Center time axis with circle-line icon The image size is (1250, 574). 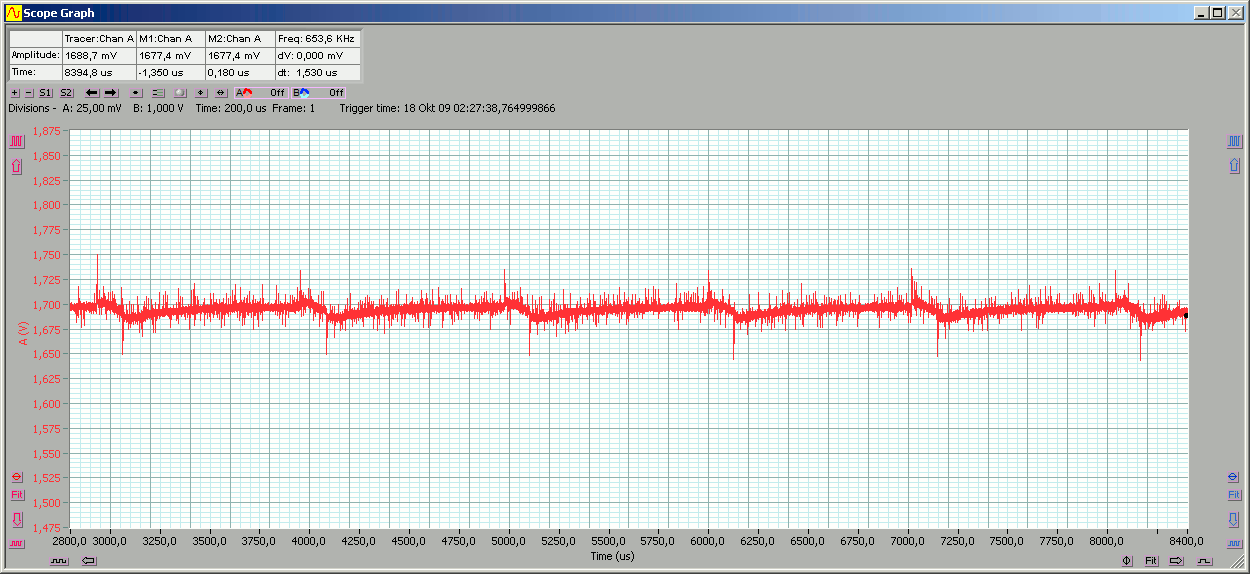pyautogui.click(x=1127, y=561)
